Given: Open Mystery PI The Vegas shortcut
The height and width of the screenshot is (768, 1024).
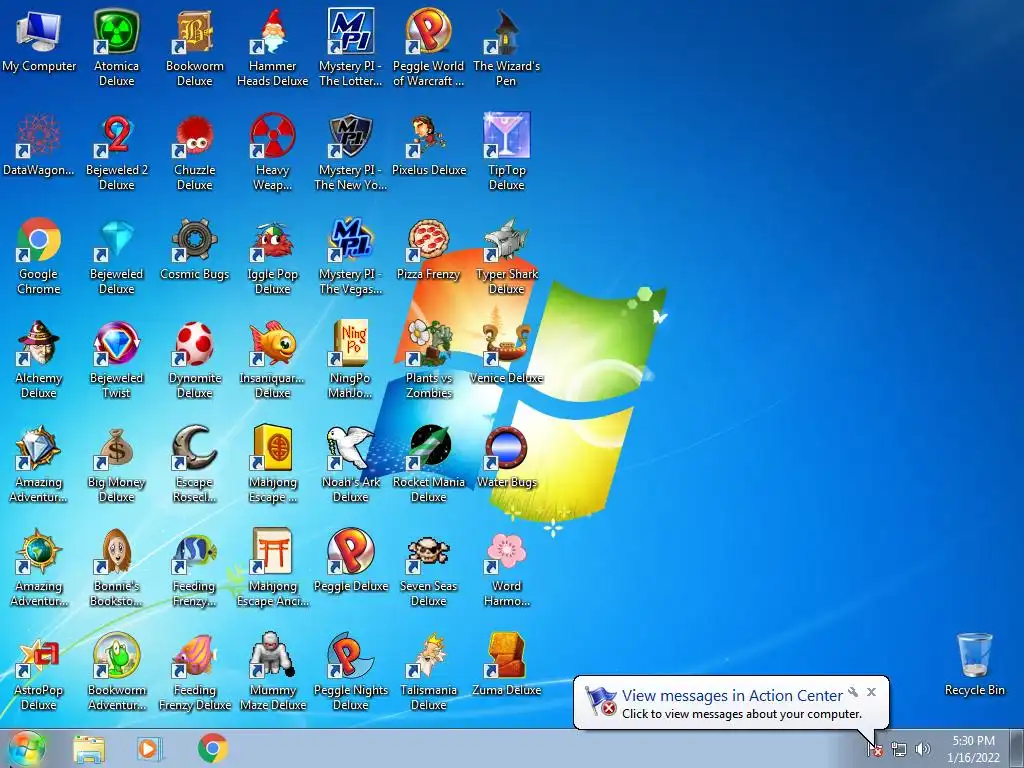Looking at the screenshot, I should pyautogui.click(x=351, y=255).
